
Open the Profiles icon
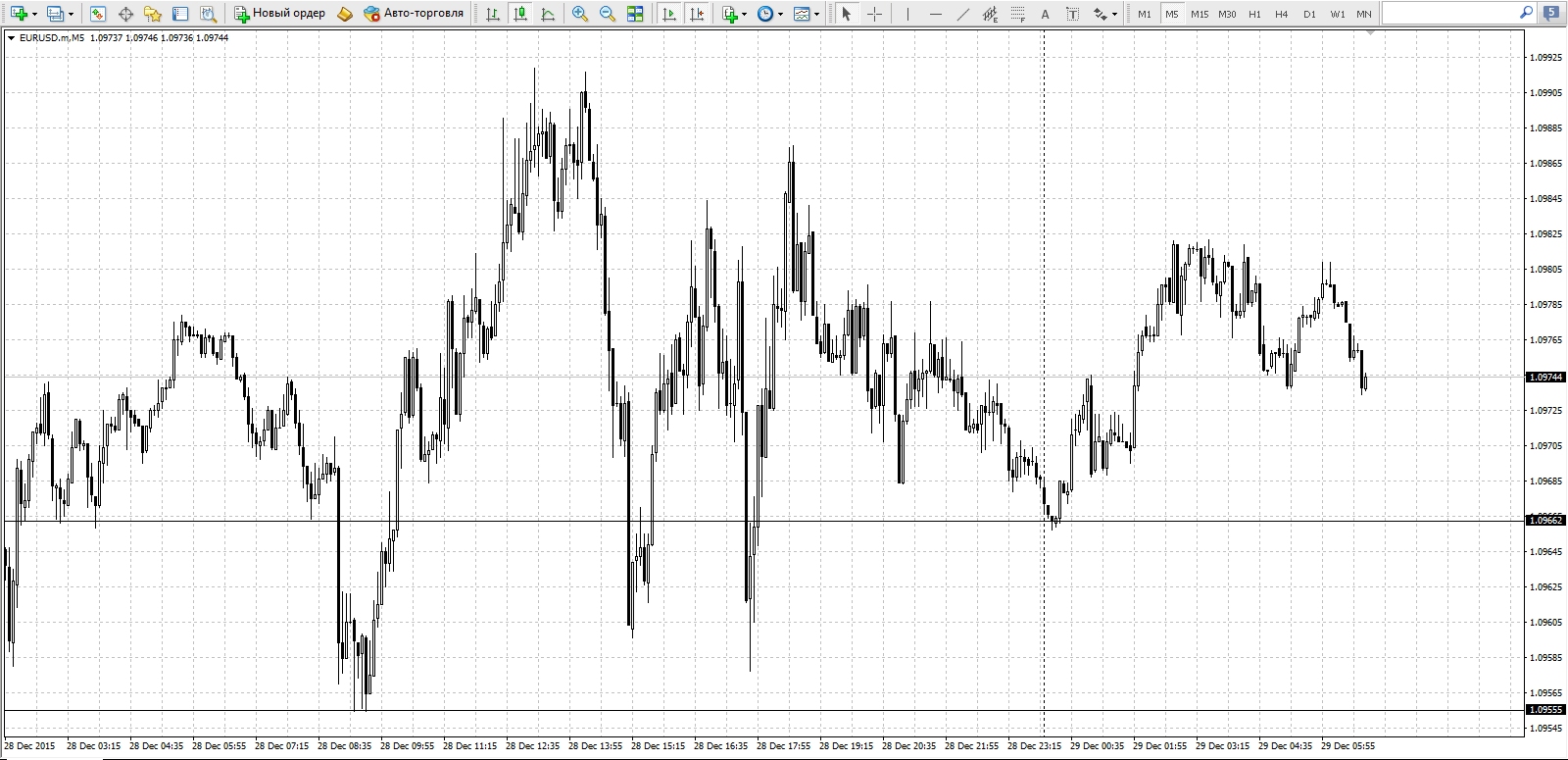pos(55,14)
